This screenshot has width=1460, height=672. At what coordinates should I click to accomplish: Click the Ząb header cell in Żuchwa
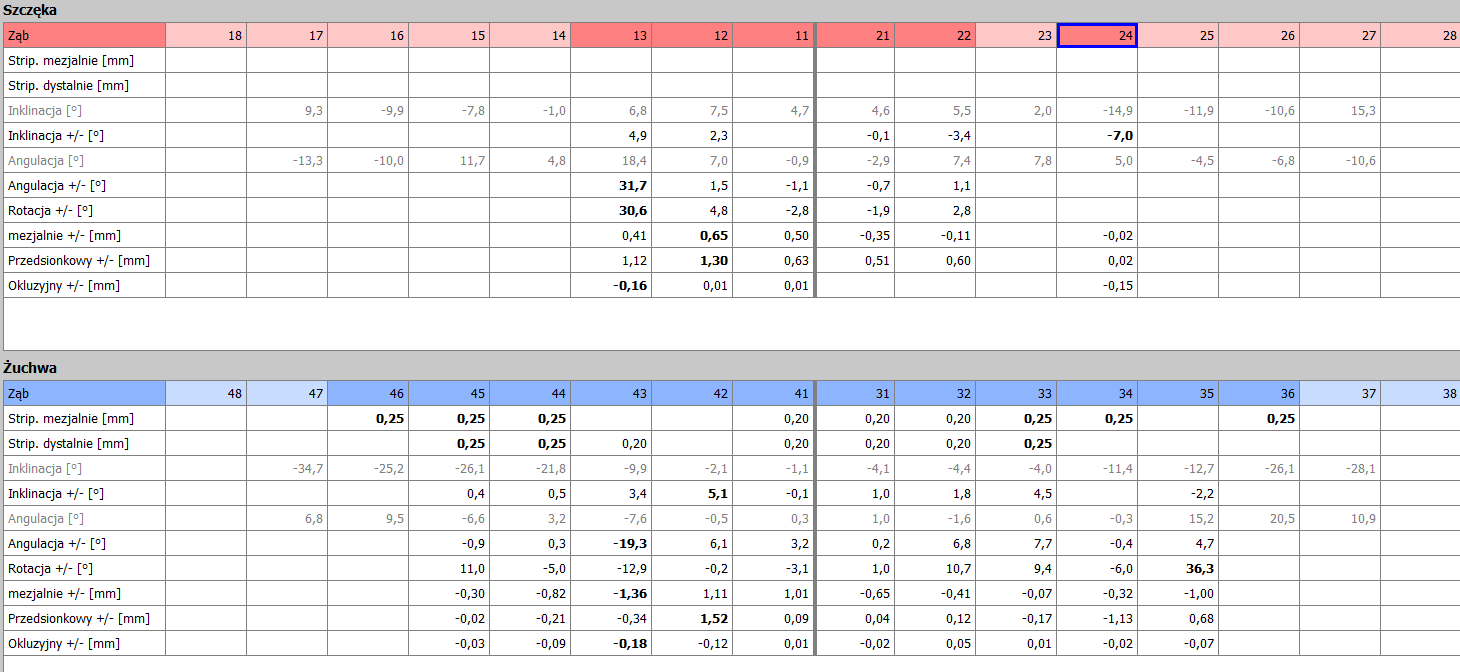coord(84,394)
